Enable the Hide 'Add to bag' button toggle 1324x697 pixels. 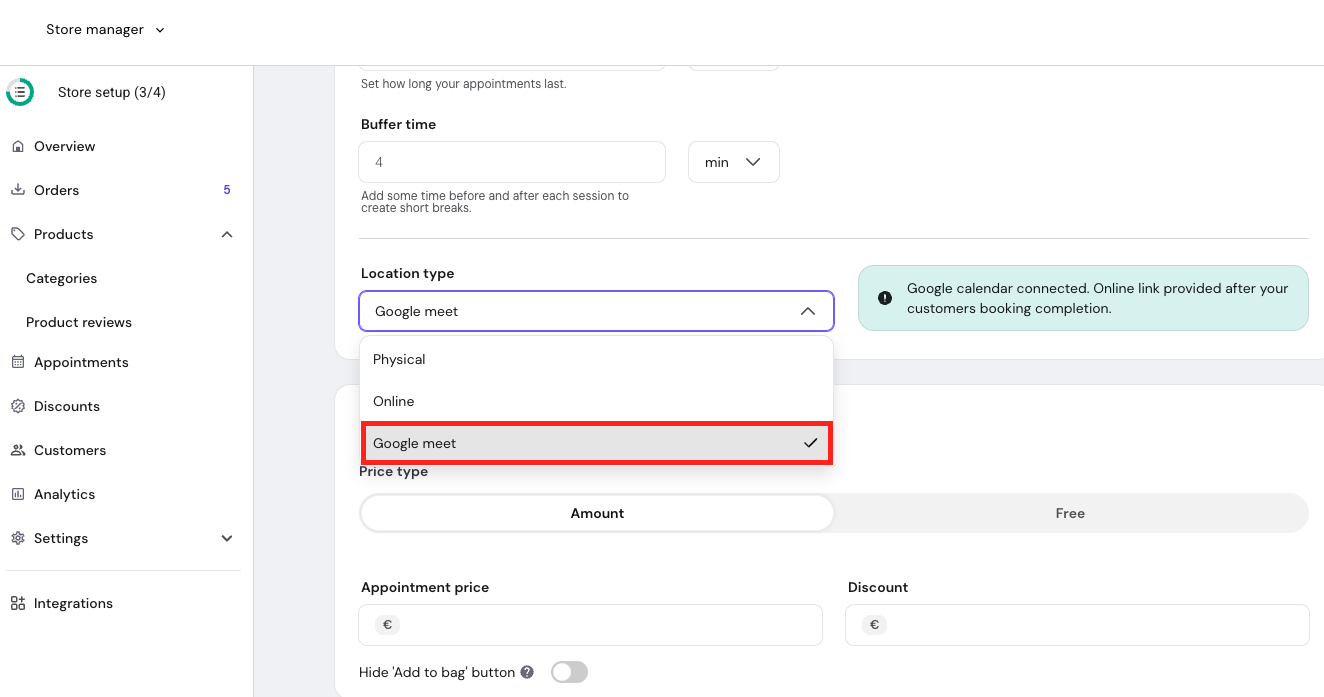[569, 672]
